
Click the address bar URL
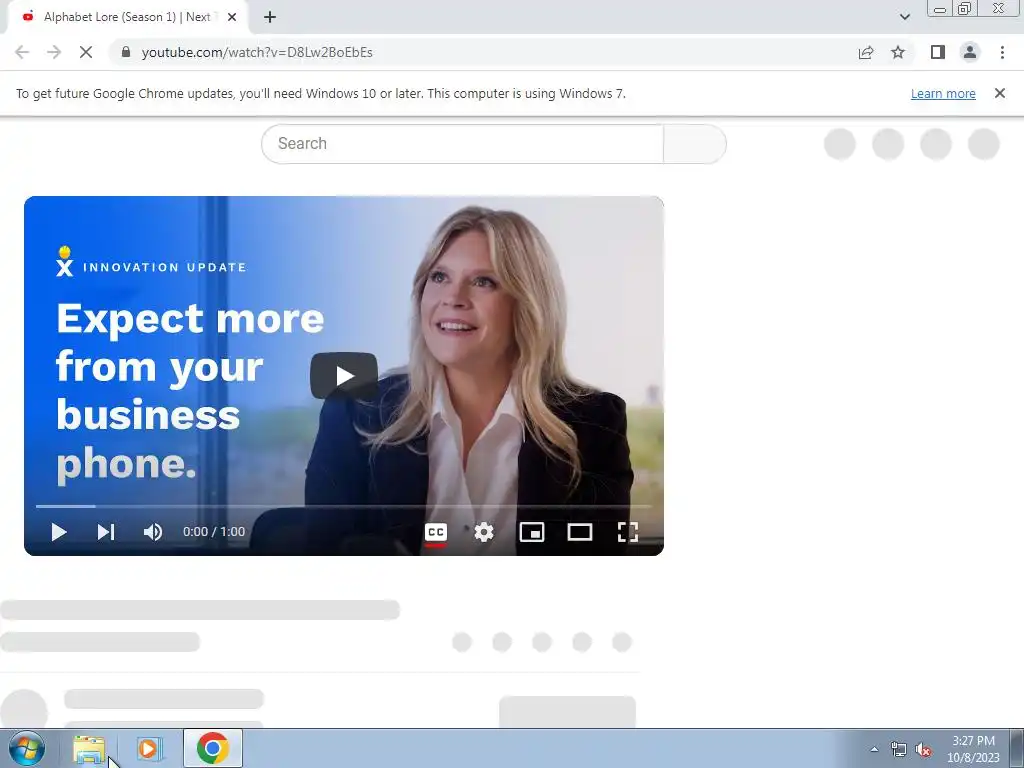point(257,52)
